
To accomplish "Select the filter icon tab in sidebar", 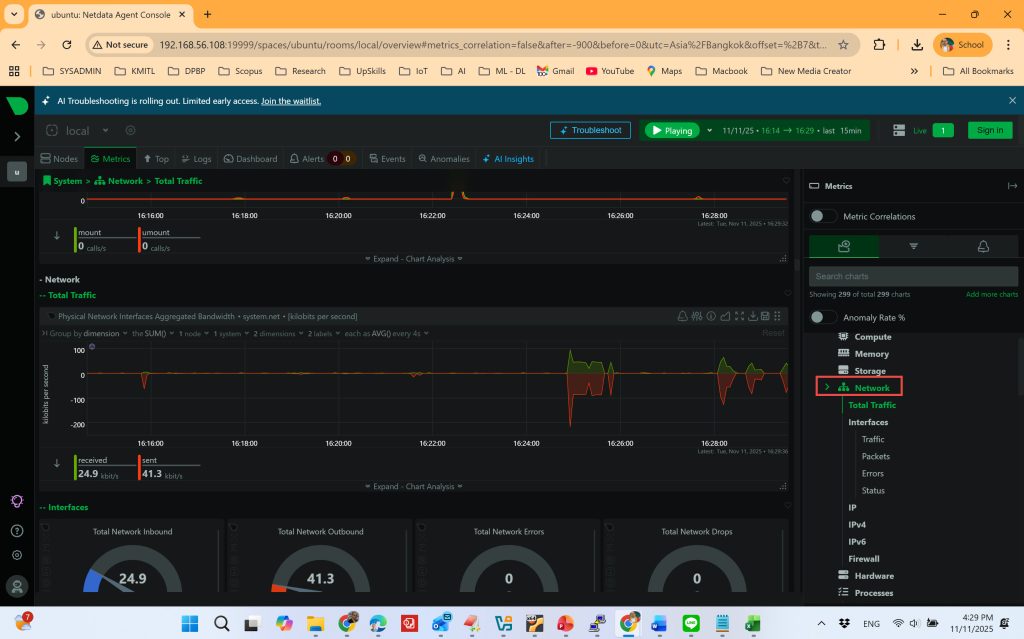I will (x=913, y=246).
